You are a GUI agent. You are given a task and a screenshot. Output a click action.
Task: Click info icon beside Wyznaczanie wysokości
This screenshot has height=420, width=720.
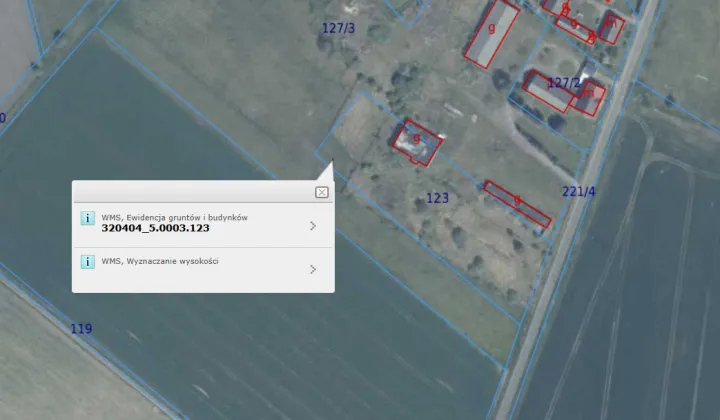click(87, 262)
